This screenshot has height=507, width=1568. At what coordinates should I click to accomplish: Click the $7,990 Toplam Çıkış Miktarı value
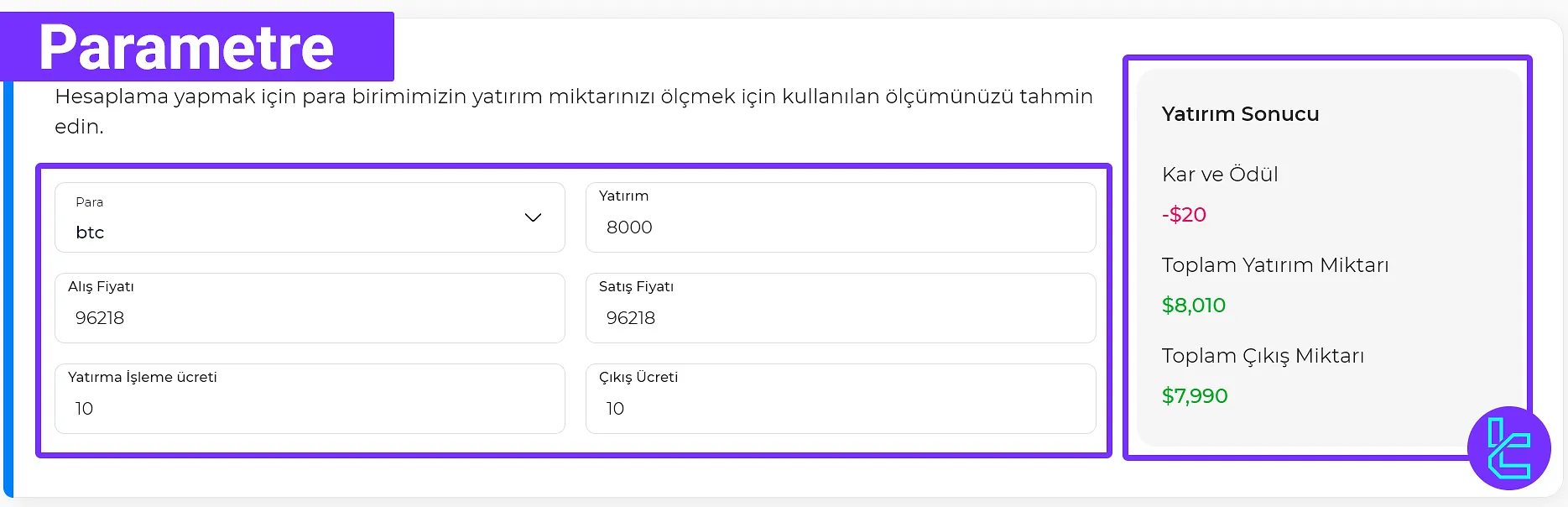point(1195,395)
